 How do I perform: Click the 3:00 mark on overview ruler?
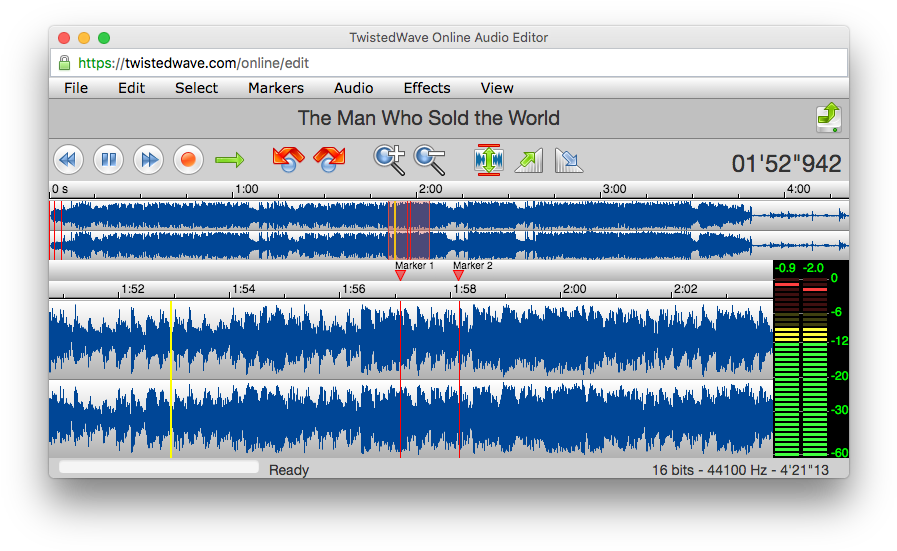pyautogui.click(x=614, y=189)
